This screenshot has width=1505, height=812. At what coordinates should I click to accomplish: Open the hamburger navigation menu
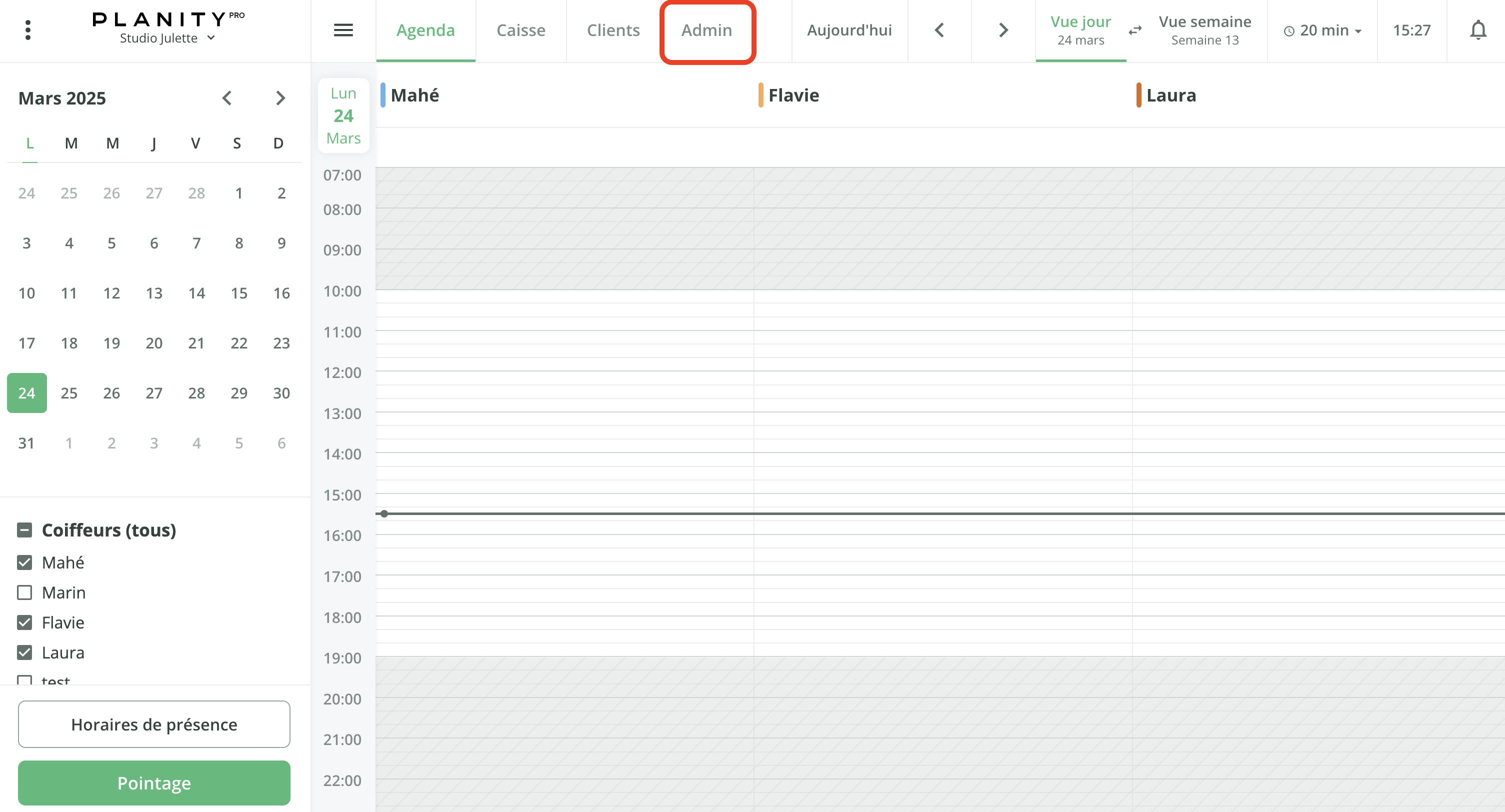pos(343,30)
